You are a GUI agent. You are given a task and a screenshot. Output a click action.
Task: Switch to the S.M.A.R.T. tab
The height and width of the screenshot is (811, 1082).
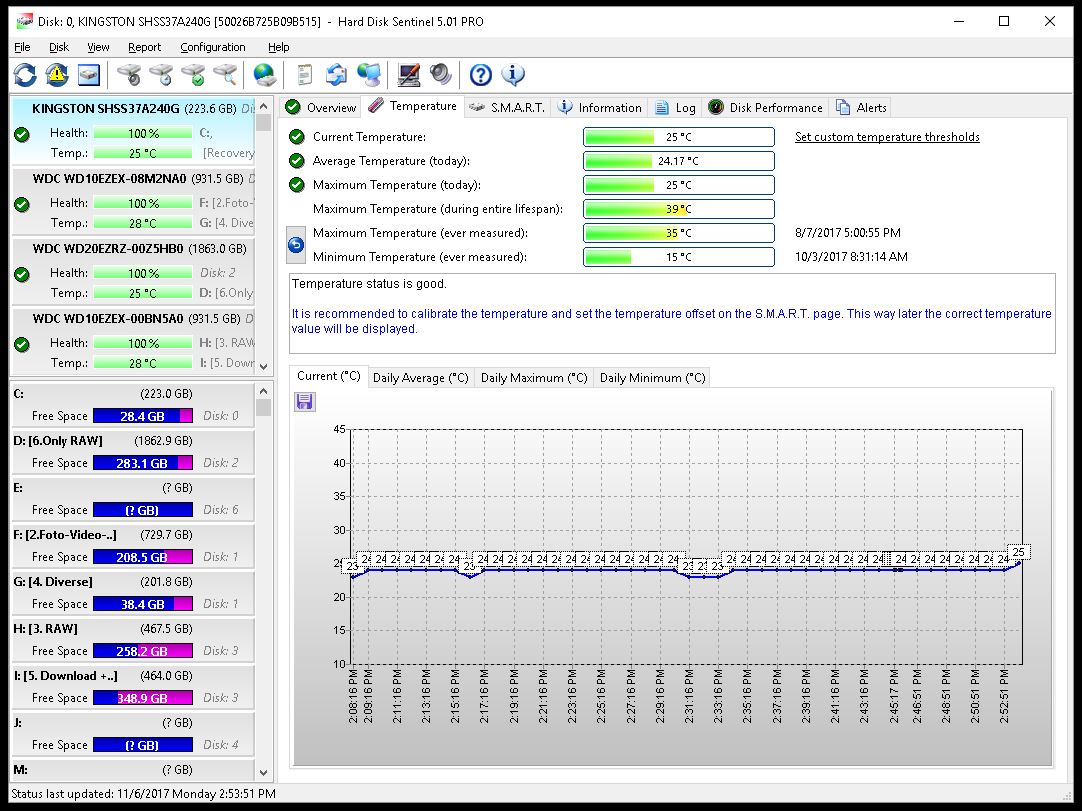[x=507, y=108]
